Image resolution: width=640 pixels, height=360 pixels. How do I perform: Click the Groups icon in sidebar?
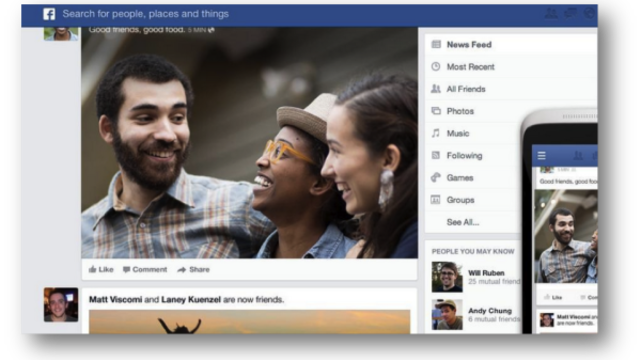(x=436, y=200)
